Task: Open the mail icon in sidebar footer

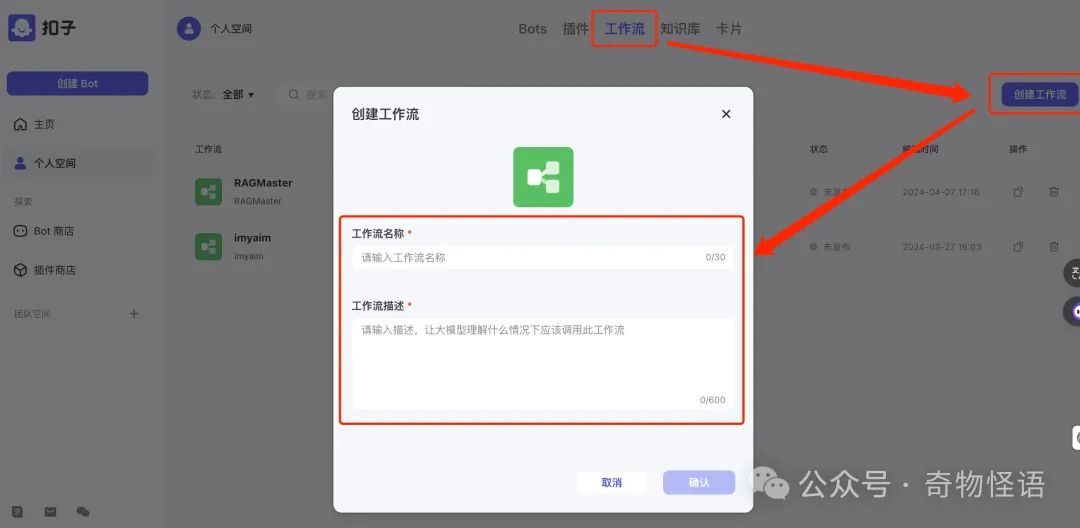Action: tap(50, 512)
